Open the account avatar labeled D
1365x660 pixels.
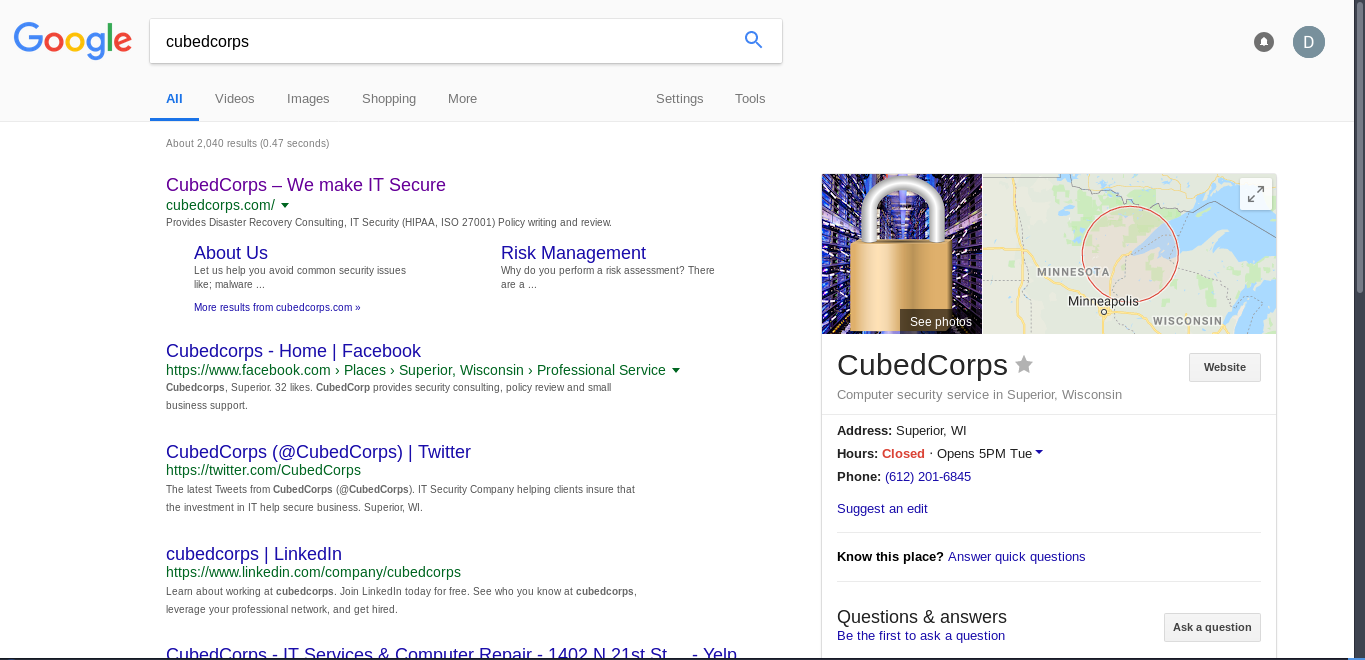click(x=1309, y=42)
